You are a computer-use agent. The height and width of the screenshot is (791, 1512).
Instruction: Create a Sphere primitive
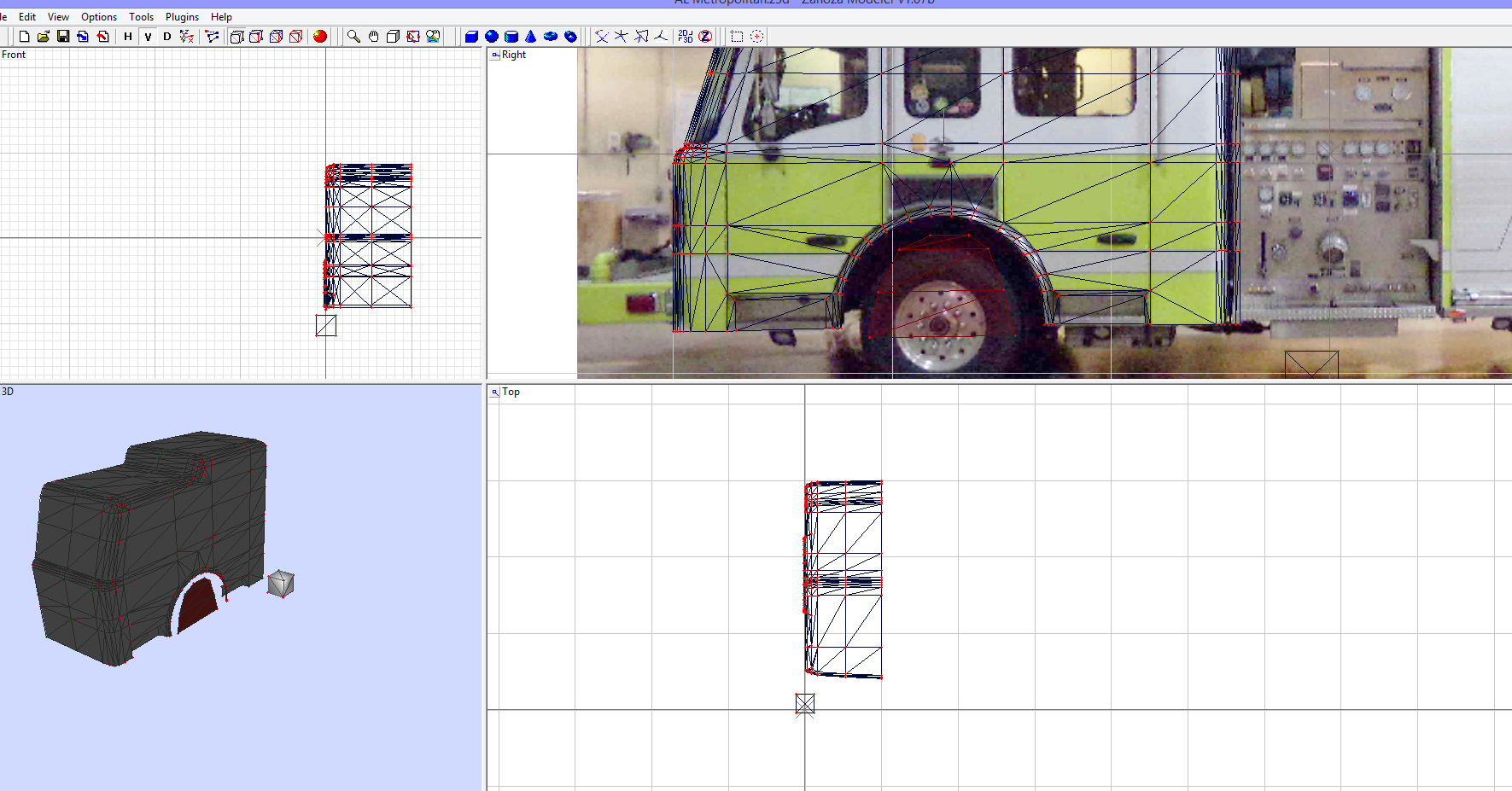(x=491, y=37)
